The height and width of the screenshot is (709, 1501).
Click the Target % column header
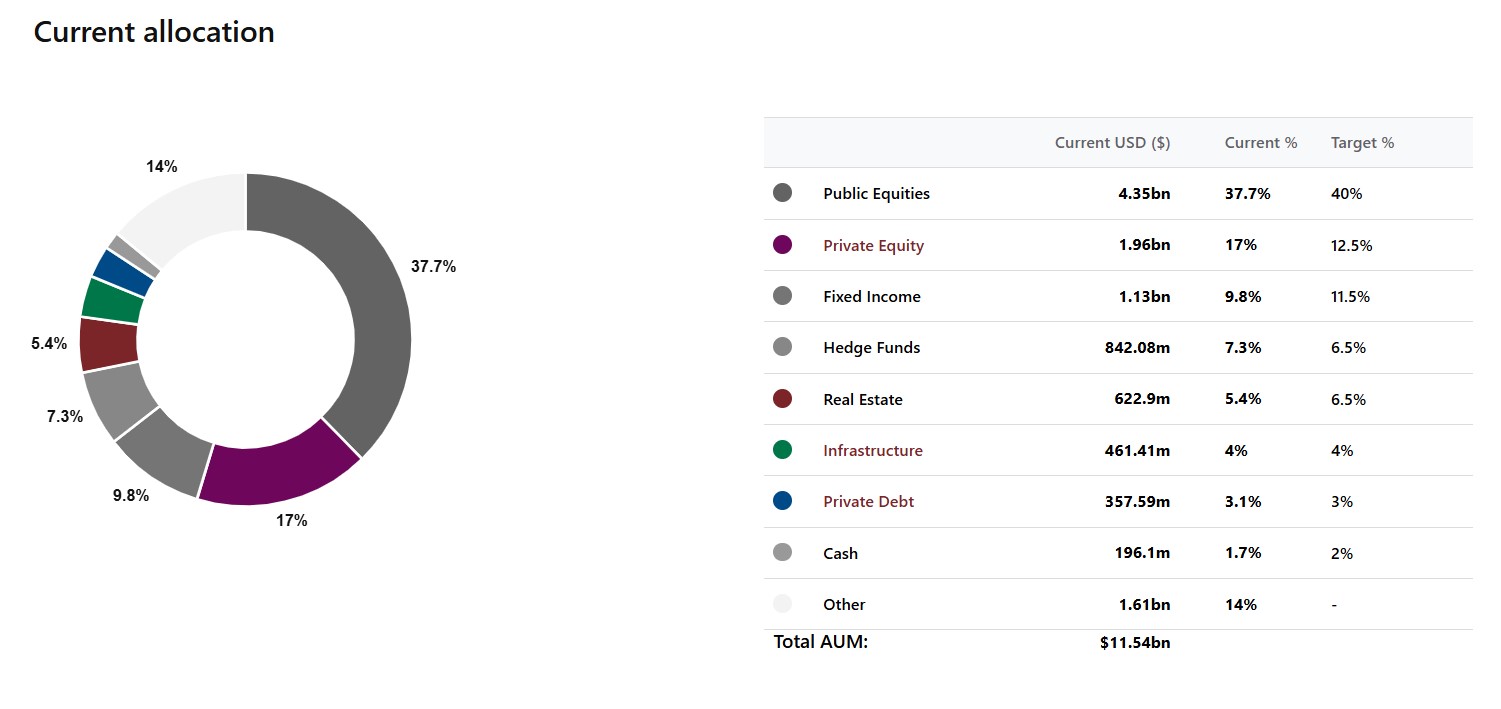(x=1362, y=143)
